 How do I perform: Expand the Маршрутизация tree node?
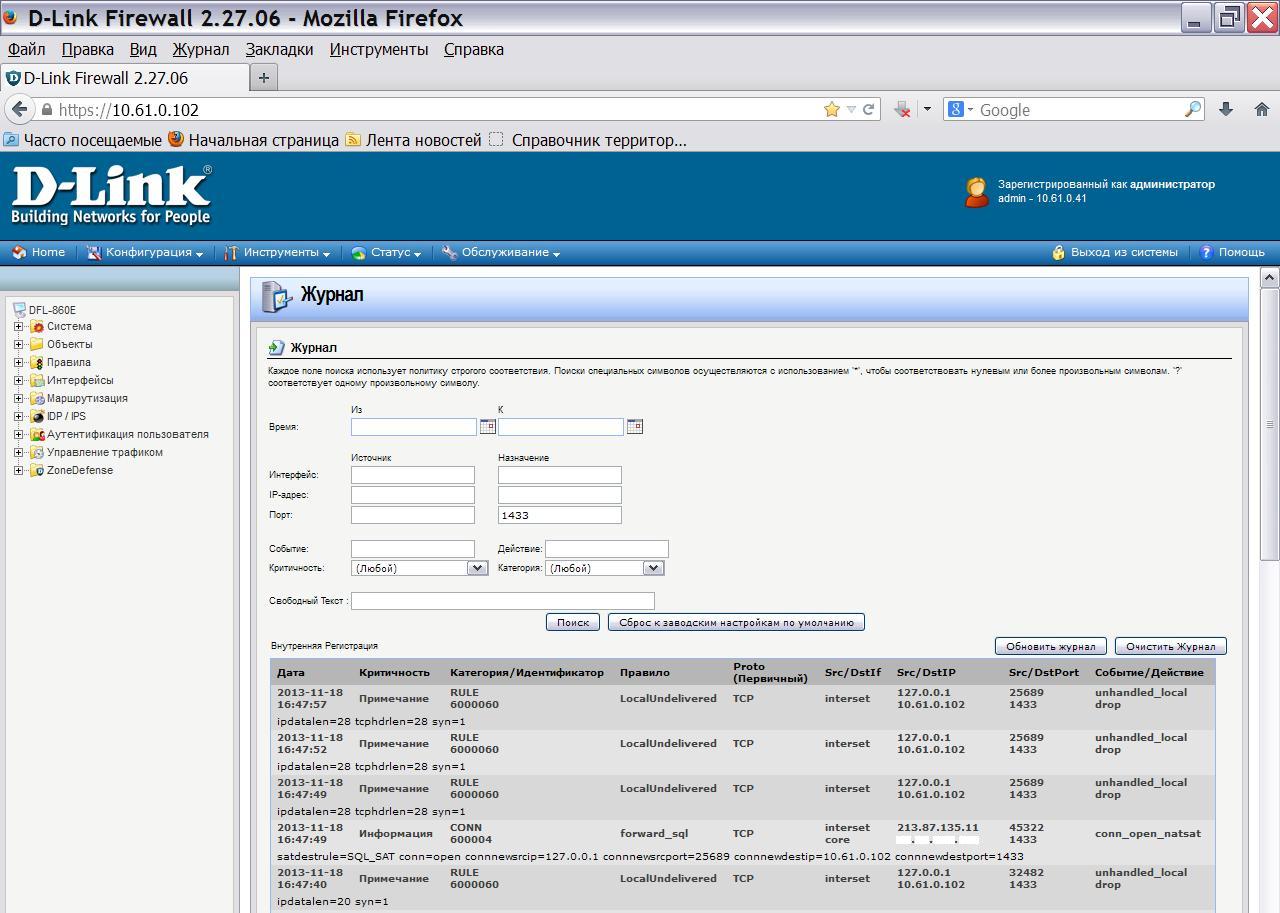[18, 399]
